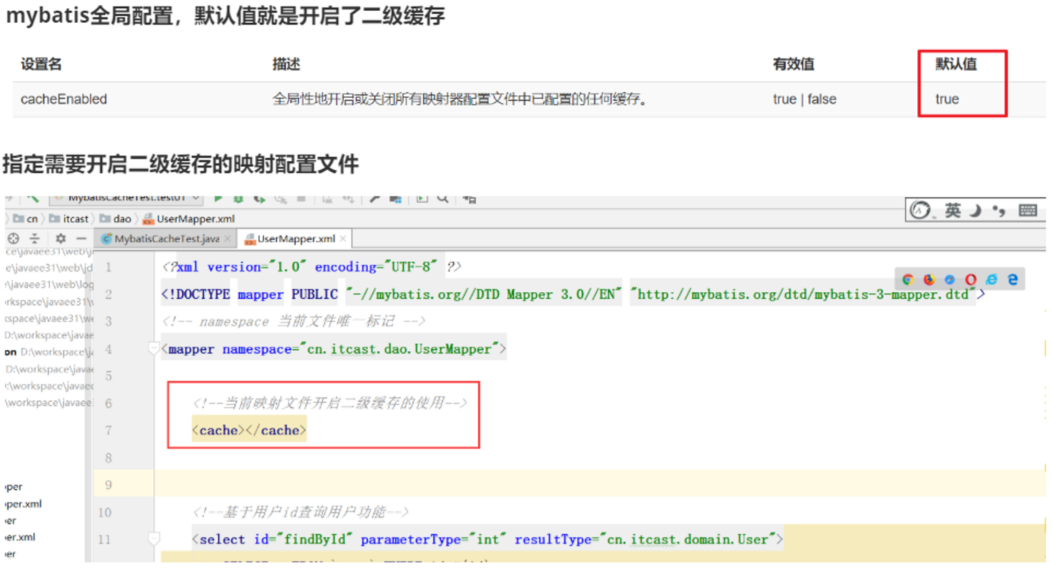Preview in Safari browser
Viewport: 1052px width, 569px height.
point(949,279)
